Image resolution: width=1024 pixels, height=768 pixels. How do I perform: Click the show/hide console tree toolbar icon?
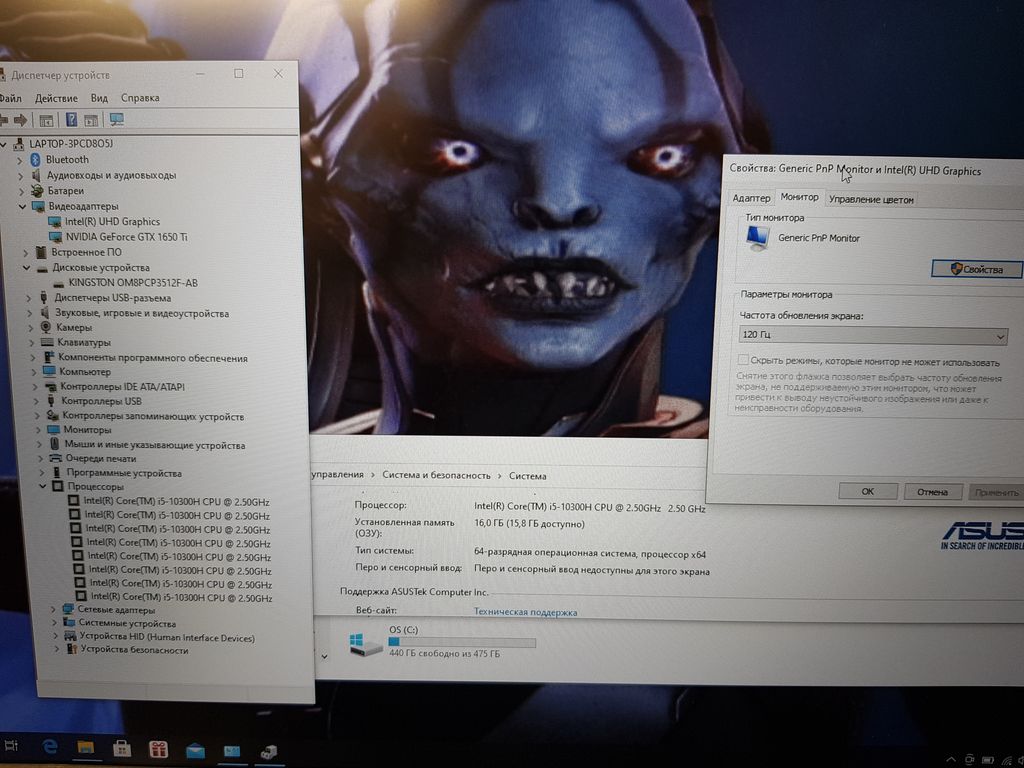[x=46, y=120]
